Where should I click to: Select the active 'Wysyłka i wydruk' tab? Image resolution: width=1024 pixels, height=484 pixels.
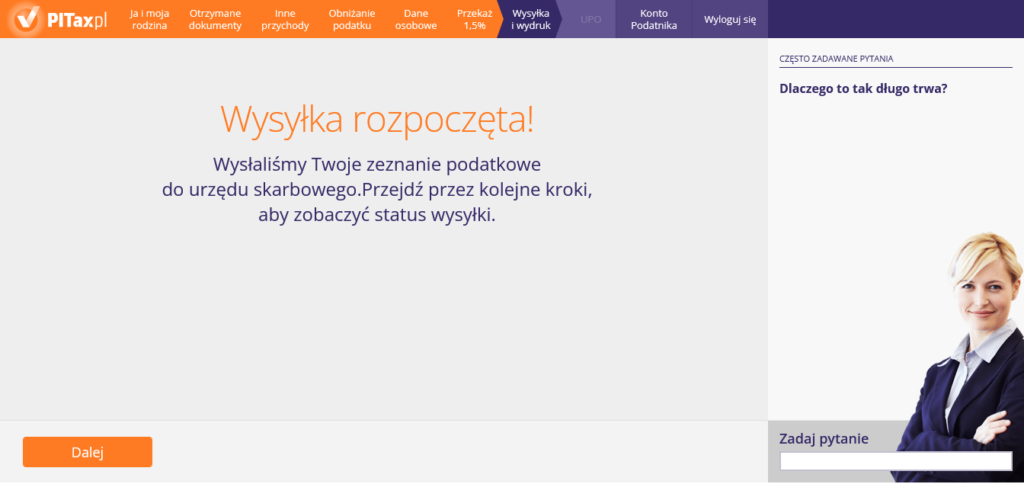(530, 19)
